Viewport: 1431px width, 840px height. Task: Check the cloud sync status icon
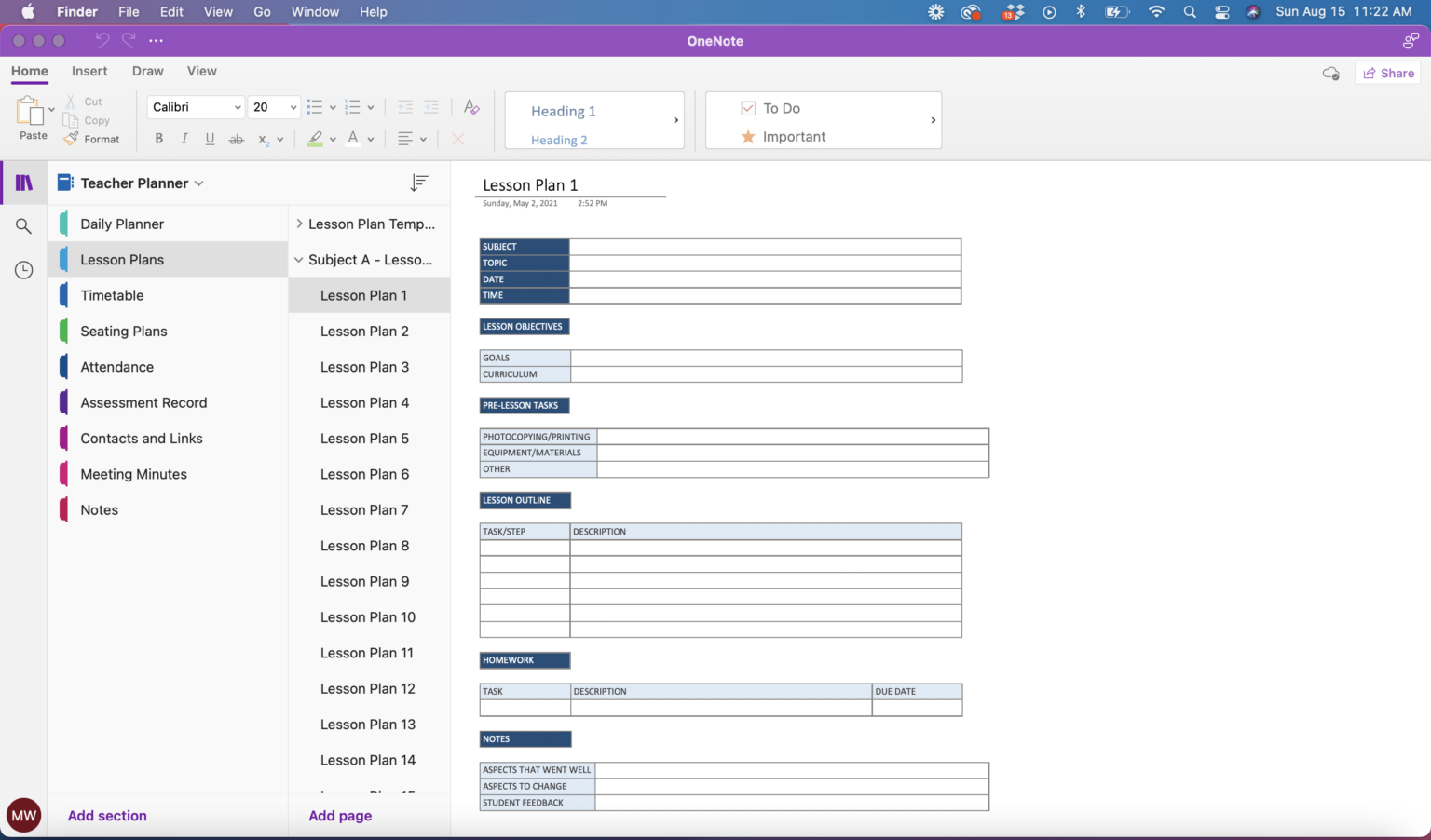point(1331,73)
